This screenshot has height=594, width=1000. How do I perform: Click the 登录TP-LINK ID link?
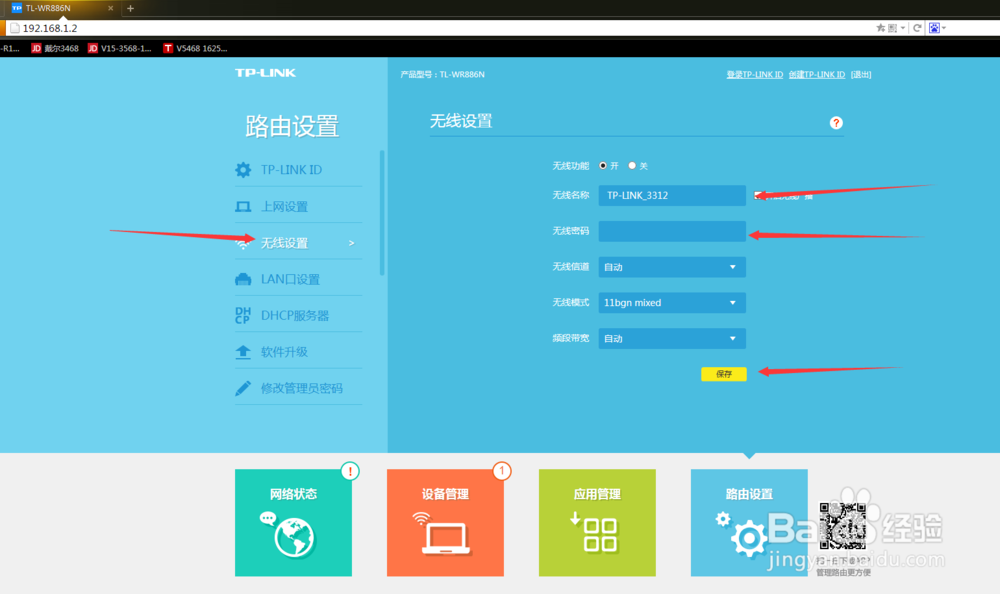(x=754, y=75)
